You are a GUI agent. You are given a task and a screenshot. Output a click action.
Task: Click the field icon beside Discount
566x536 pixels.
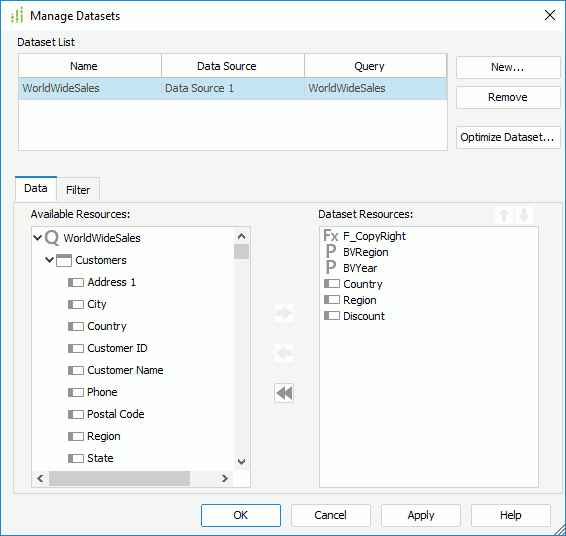[332, 316]
